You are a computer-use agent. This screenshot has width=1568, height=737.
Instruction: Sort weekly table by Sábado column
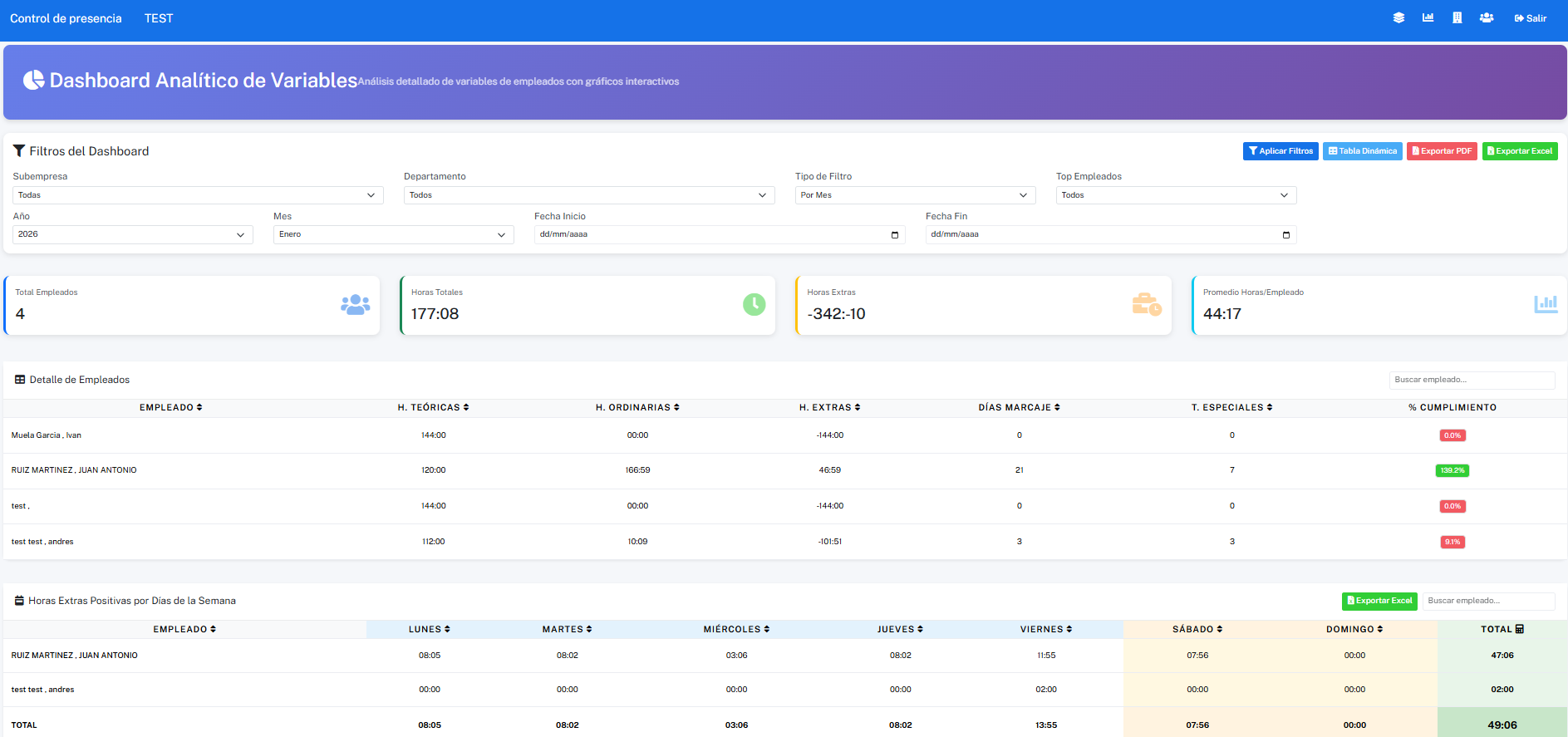click(1197, 630)
